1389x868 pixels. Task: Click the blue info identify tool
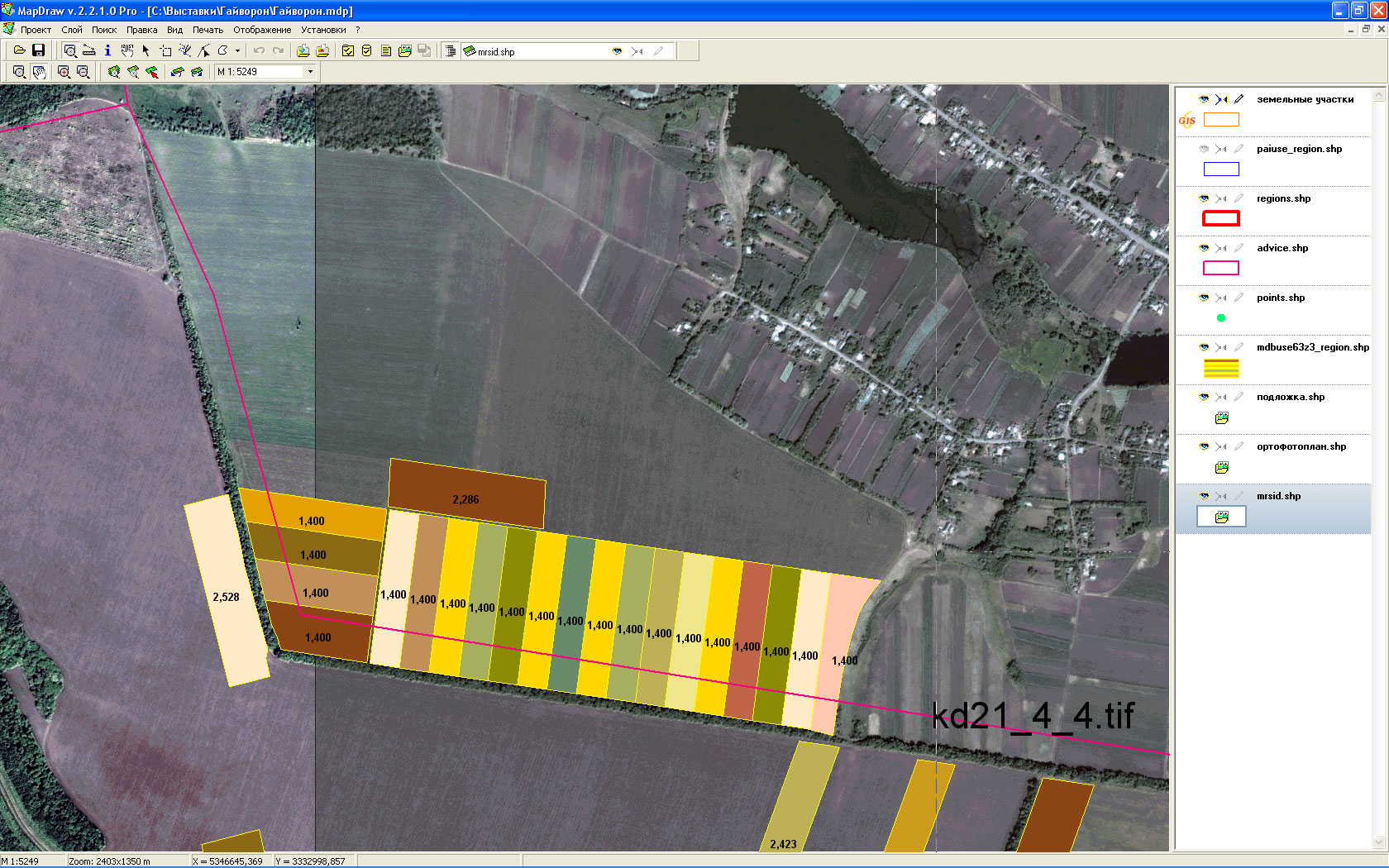pos(107,51)
